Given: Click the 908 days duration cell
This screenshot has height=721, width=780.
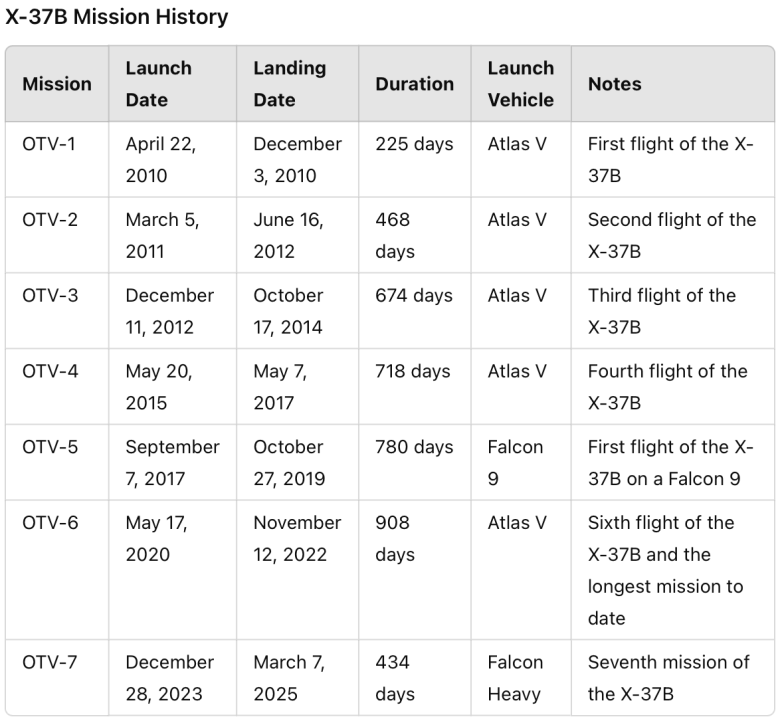Looking at the screenshot, I should (414, 570).
